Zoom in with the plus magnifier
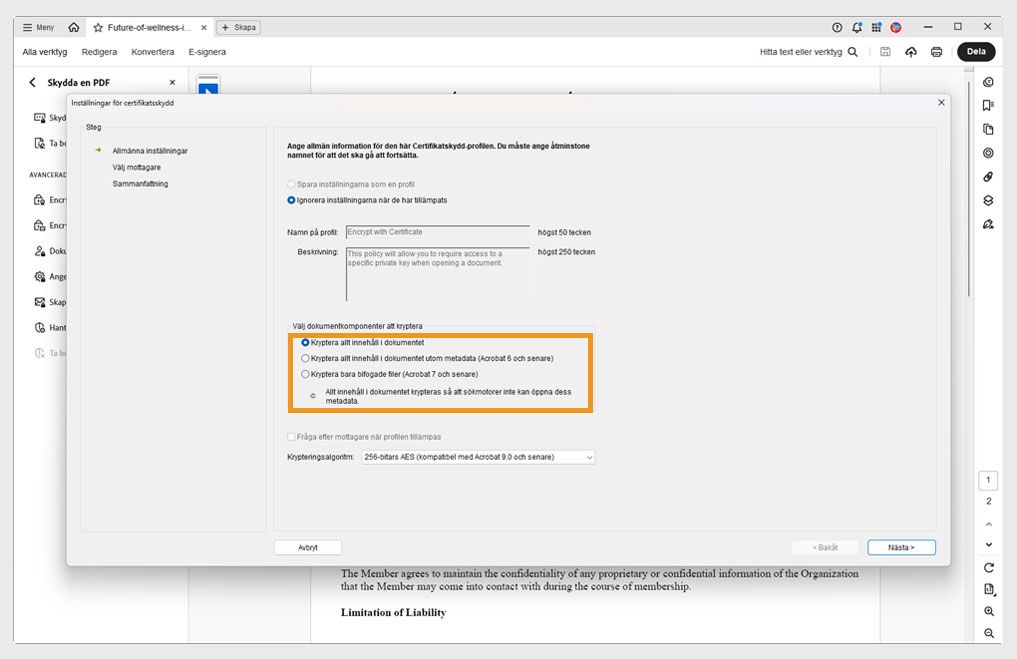This screenshot has height=659, width=1017. [x=988, y=612]
